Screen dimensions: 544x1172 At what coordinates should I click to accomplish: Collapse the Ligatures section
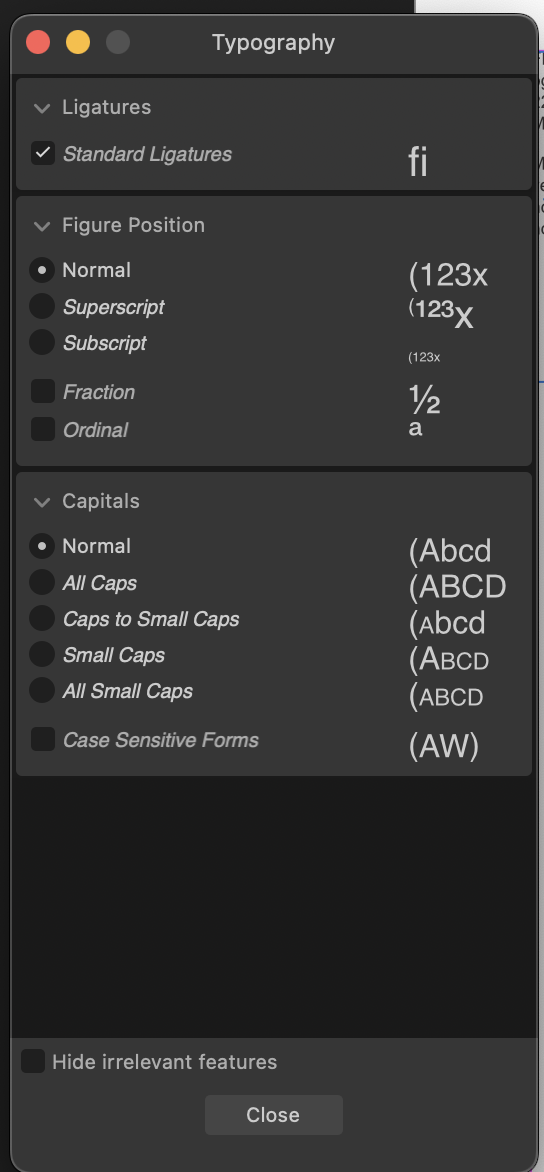[42, 108]
